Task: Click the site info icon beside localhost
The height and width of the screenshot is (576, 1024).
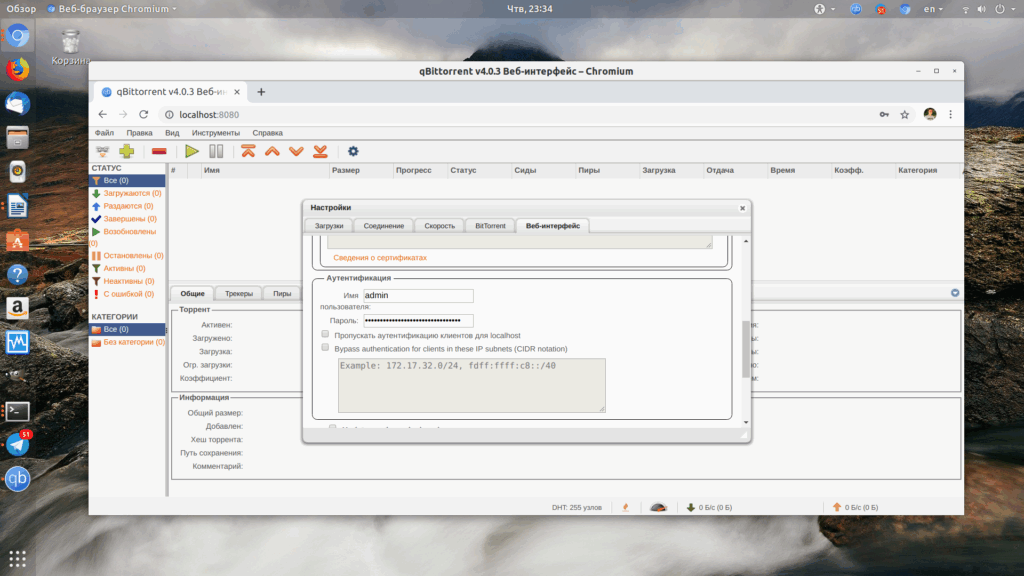Action: click(169, 115)
